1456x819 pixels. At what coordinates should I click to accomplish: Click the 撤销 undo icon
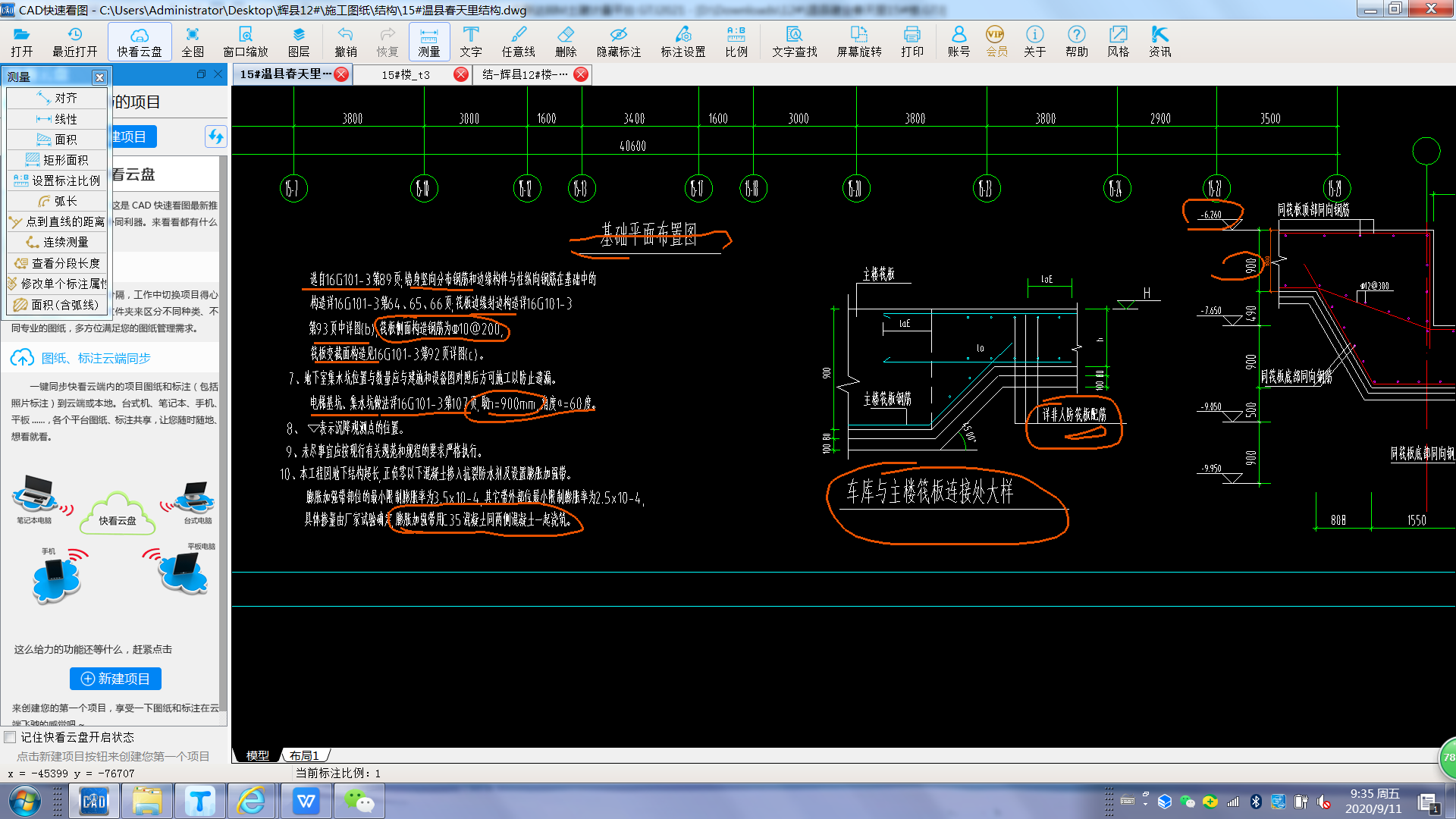pyautogui.click(x=345, y=42)
